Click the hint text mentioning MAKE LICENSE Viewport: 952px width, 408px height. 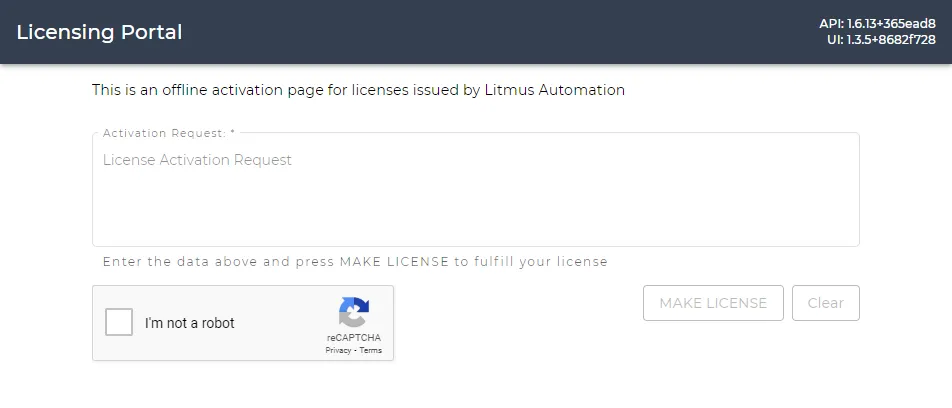click(355, 262)
